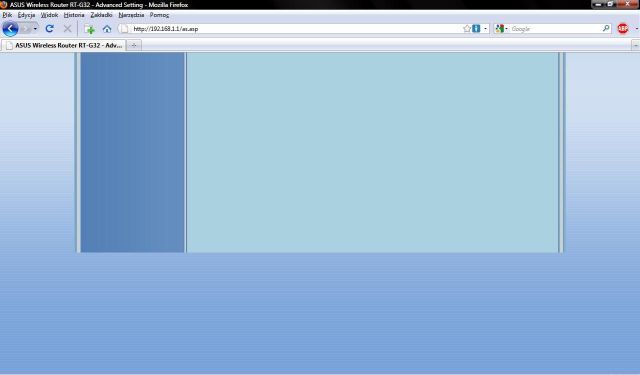This screenshot has width=640, height=375.
Task: Open the Plik menu
Action: 7,15
